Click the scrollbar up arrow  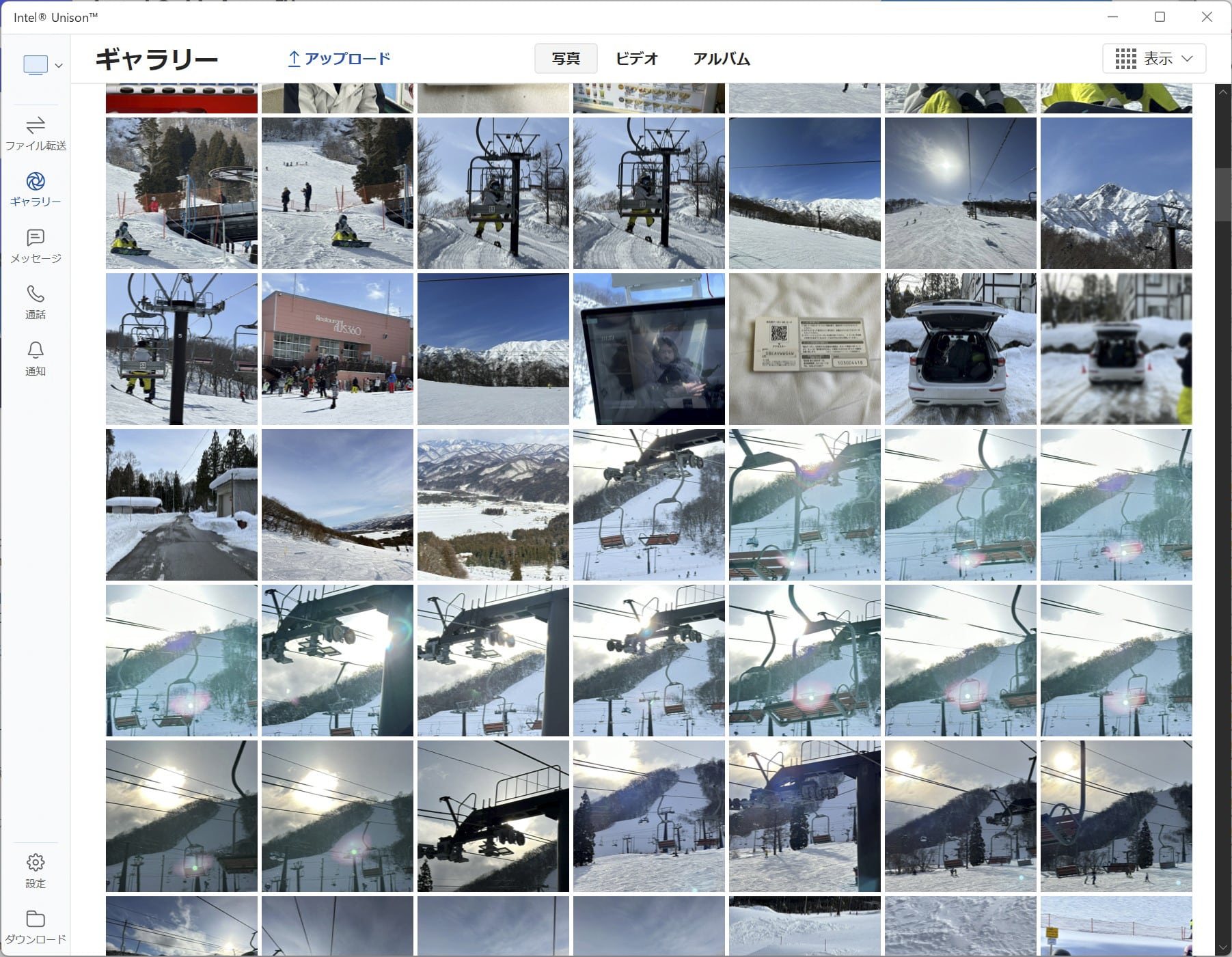pyautogui.click(x=1223, y=91)
